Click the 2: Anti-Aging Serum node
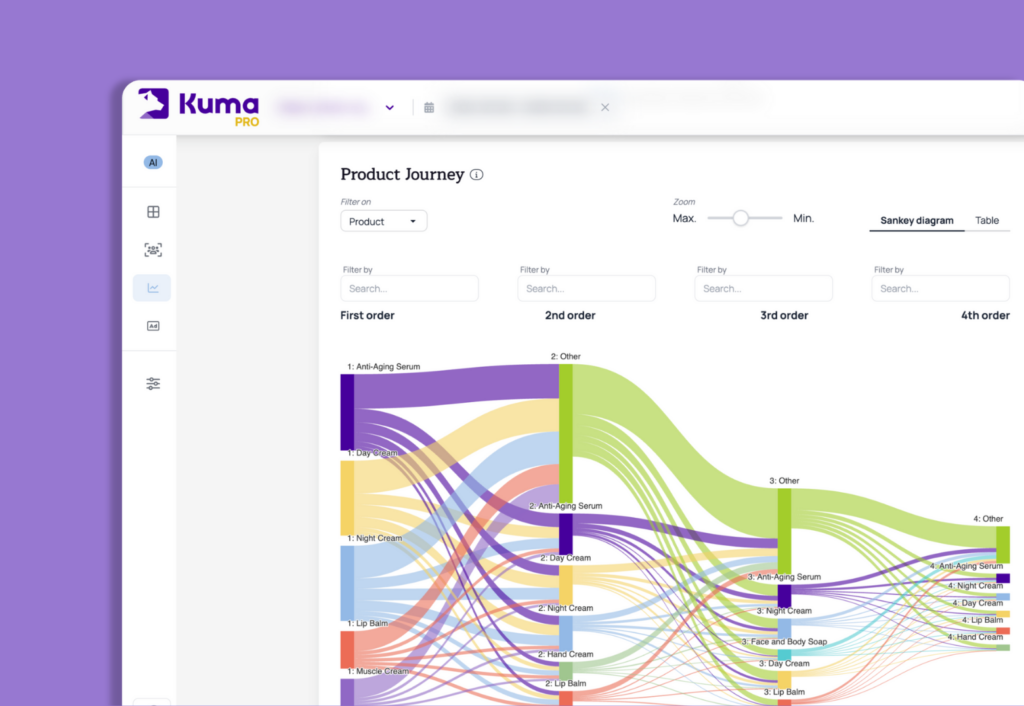This screenshot has width=1024, height=706. tap(566, 534)
